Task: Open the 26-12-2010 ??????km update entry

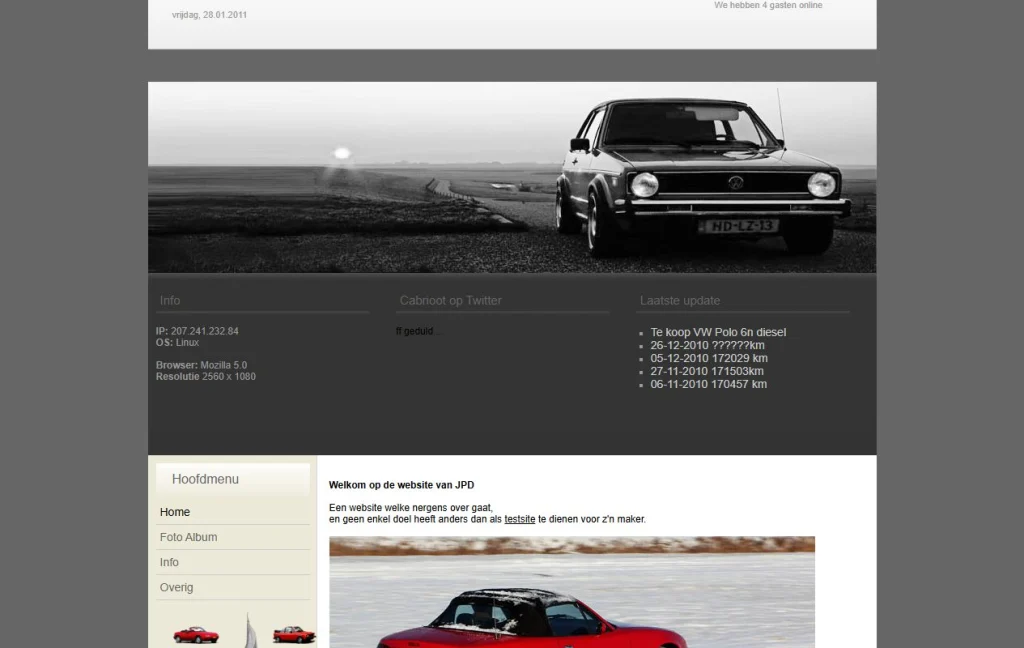Action: point(707,346)
